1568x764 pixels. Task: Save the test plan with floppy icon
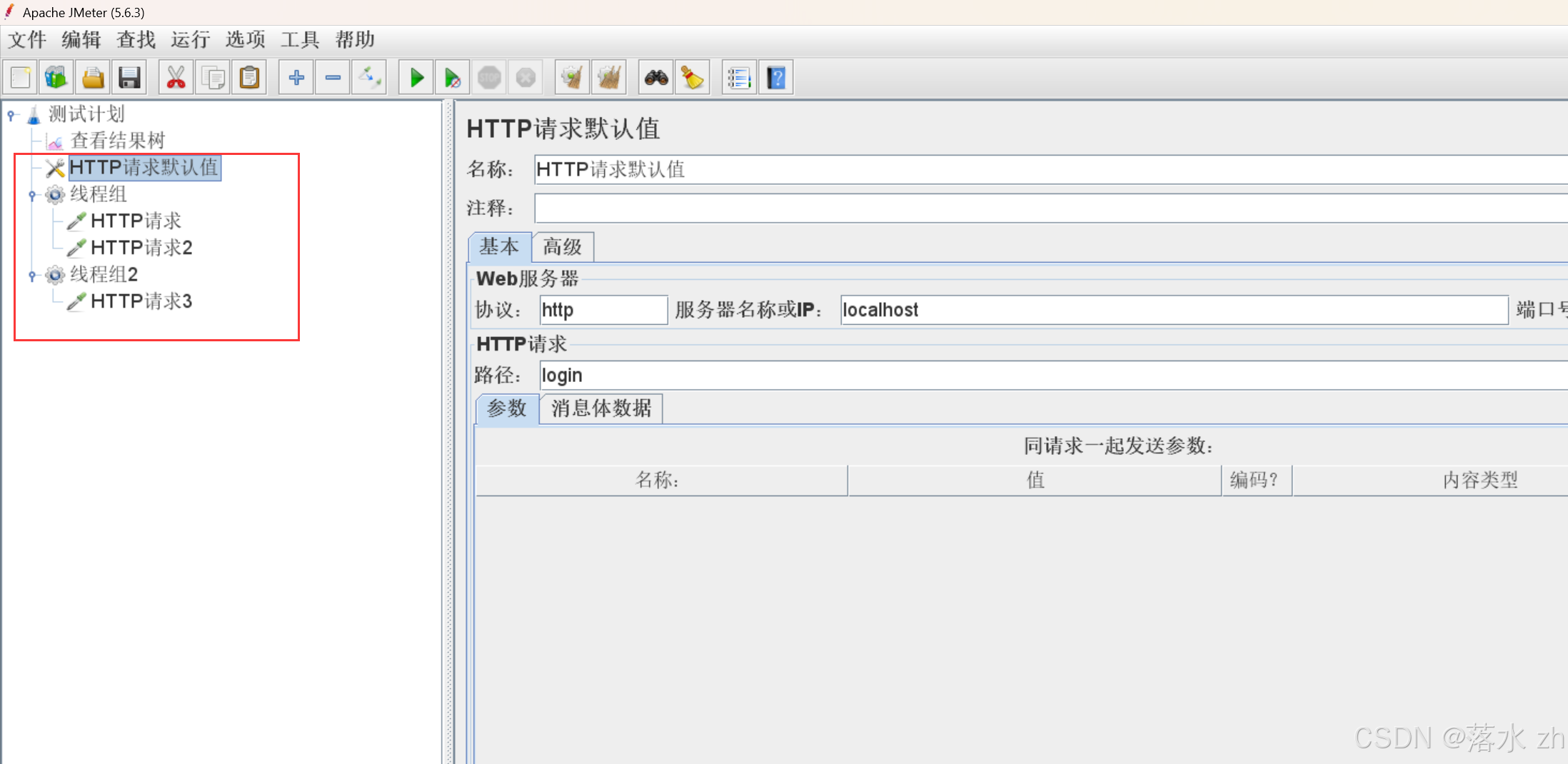[129, 77]
